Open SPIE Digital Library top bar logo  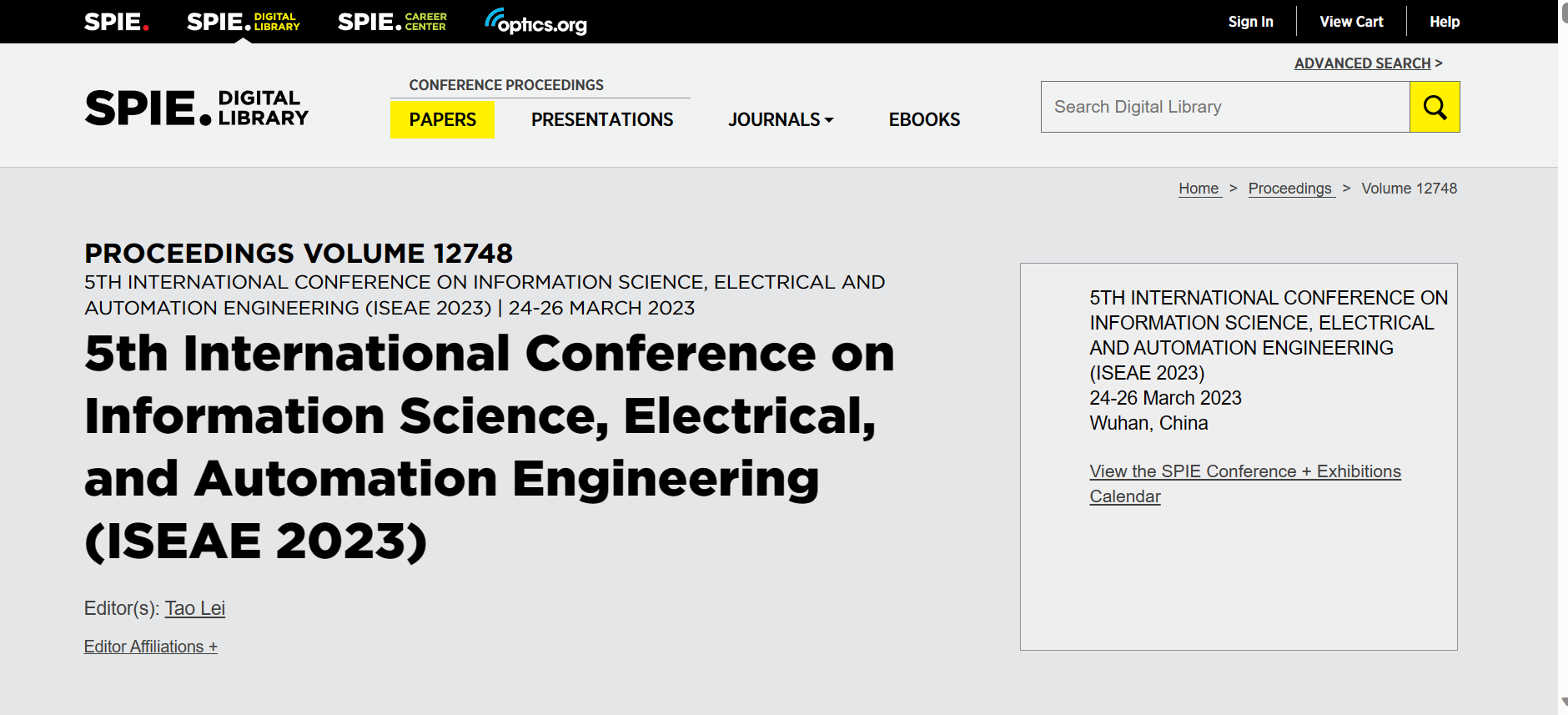243,22
